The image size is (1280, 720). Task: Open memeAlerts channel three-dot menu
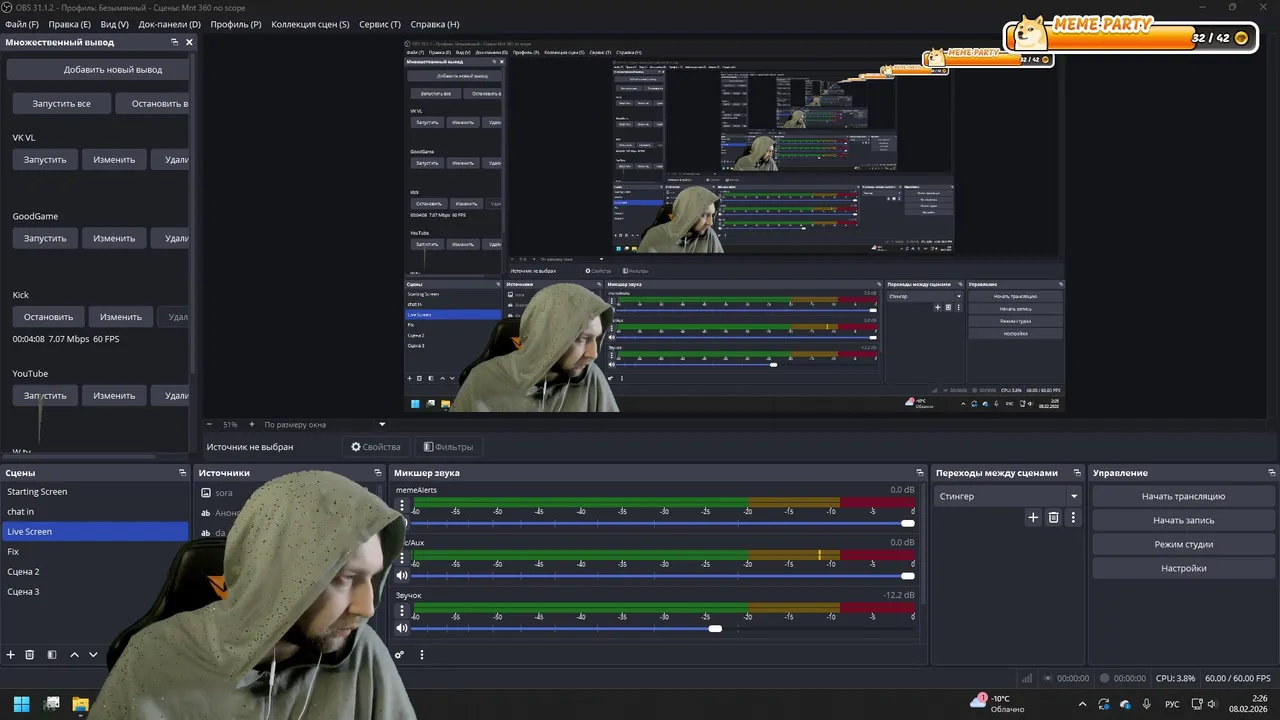pyautogui.click(x=403, y=506)
